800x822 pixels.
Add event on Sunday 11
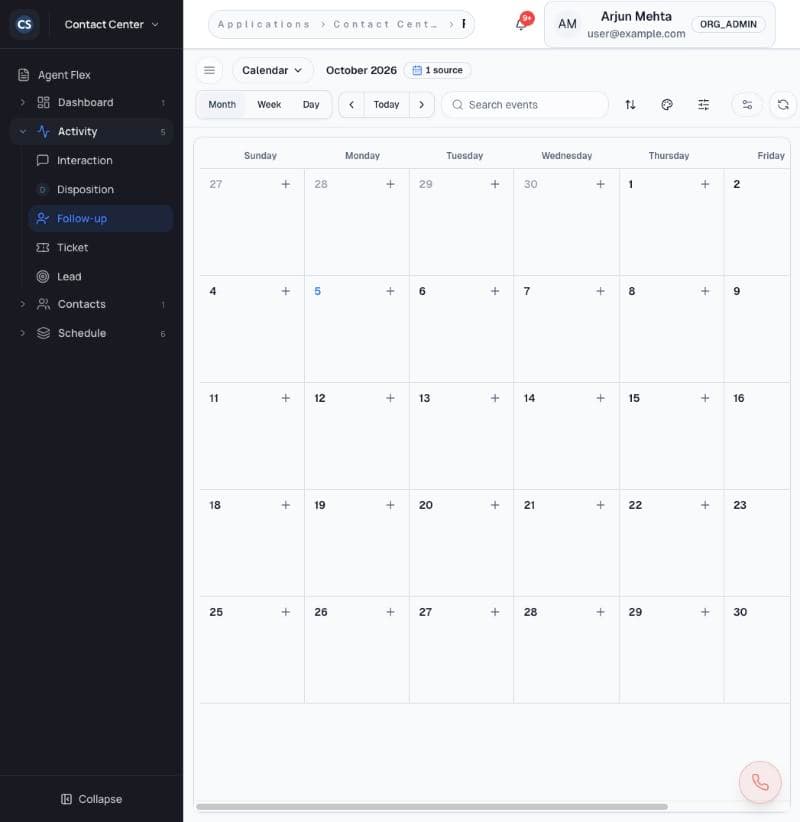click(286, 398)
